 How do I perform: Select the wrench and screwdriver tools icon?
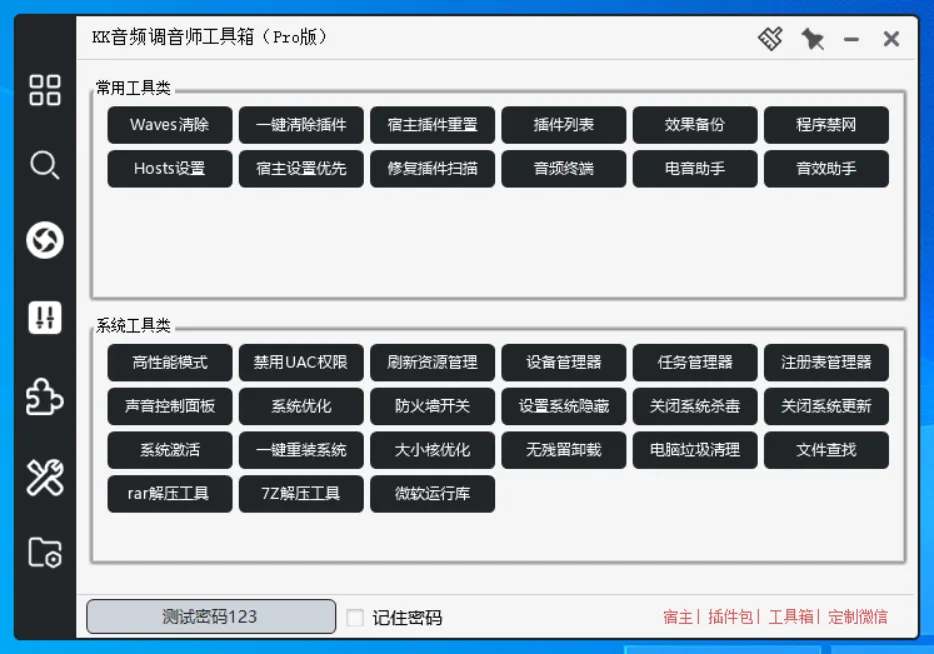coord(45,477)
